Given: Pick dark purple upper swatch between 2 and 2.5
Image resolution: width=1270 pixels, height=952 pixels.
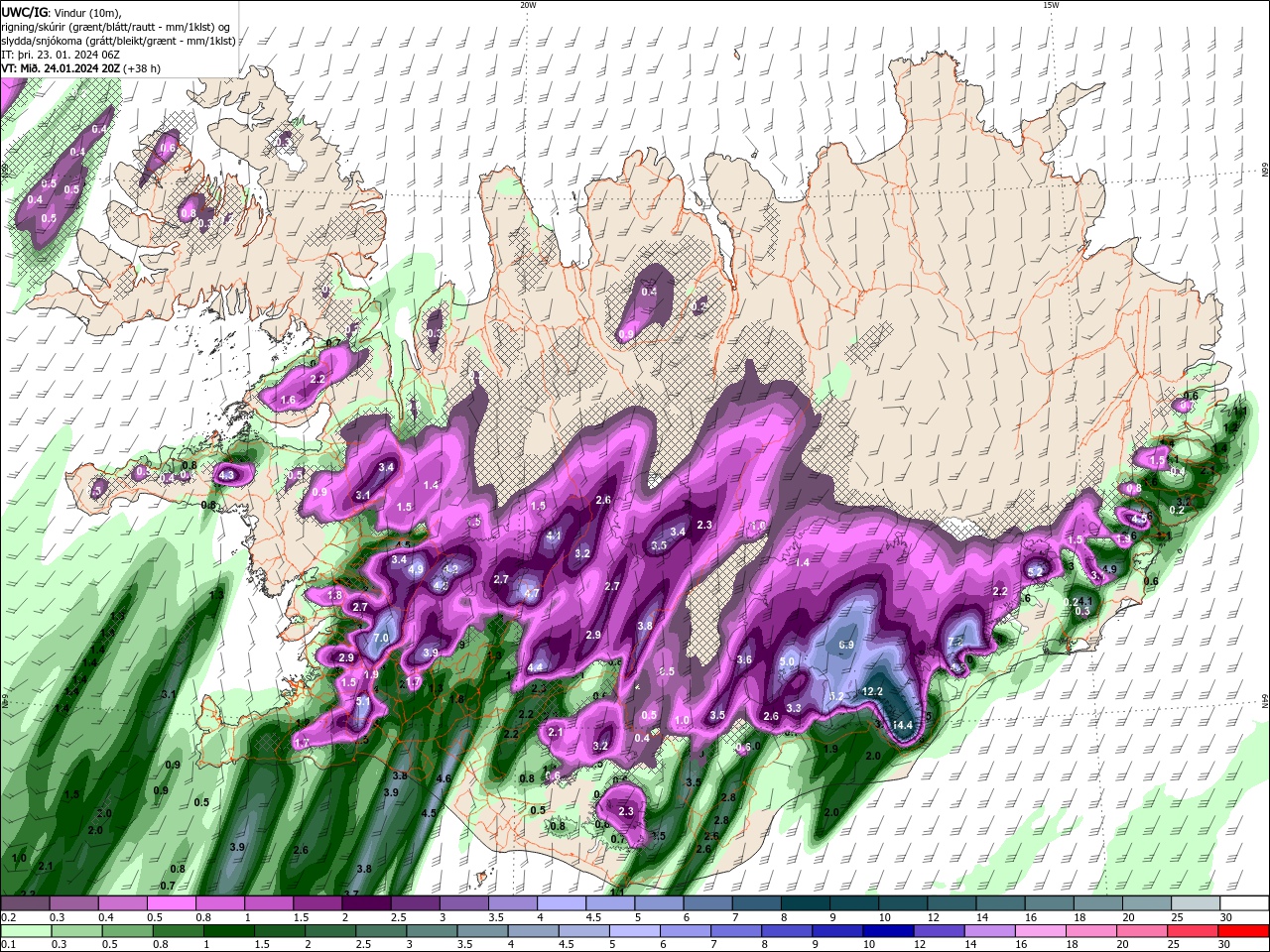Looking at the screenshot, I should [366, 903].
